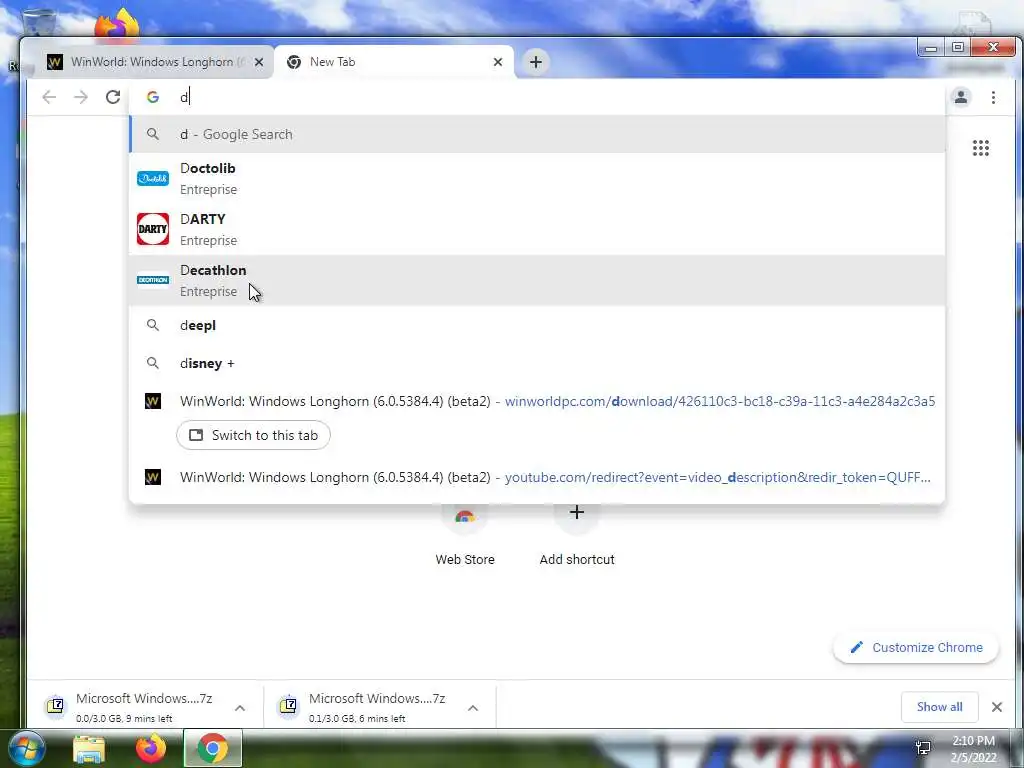Close the New Tab tab

click(498, 62)
